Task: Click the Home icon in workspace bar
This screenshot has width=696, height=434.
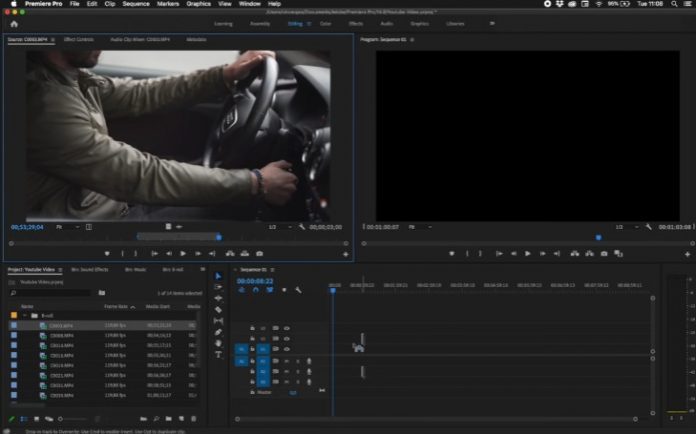Action: (14, 24)
